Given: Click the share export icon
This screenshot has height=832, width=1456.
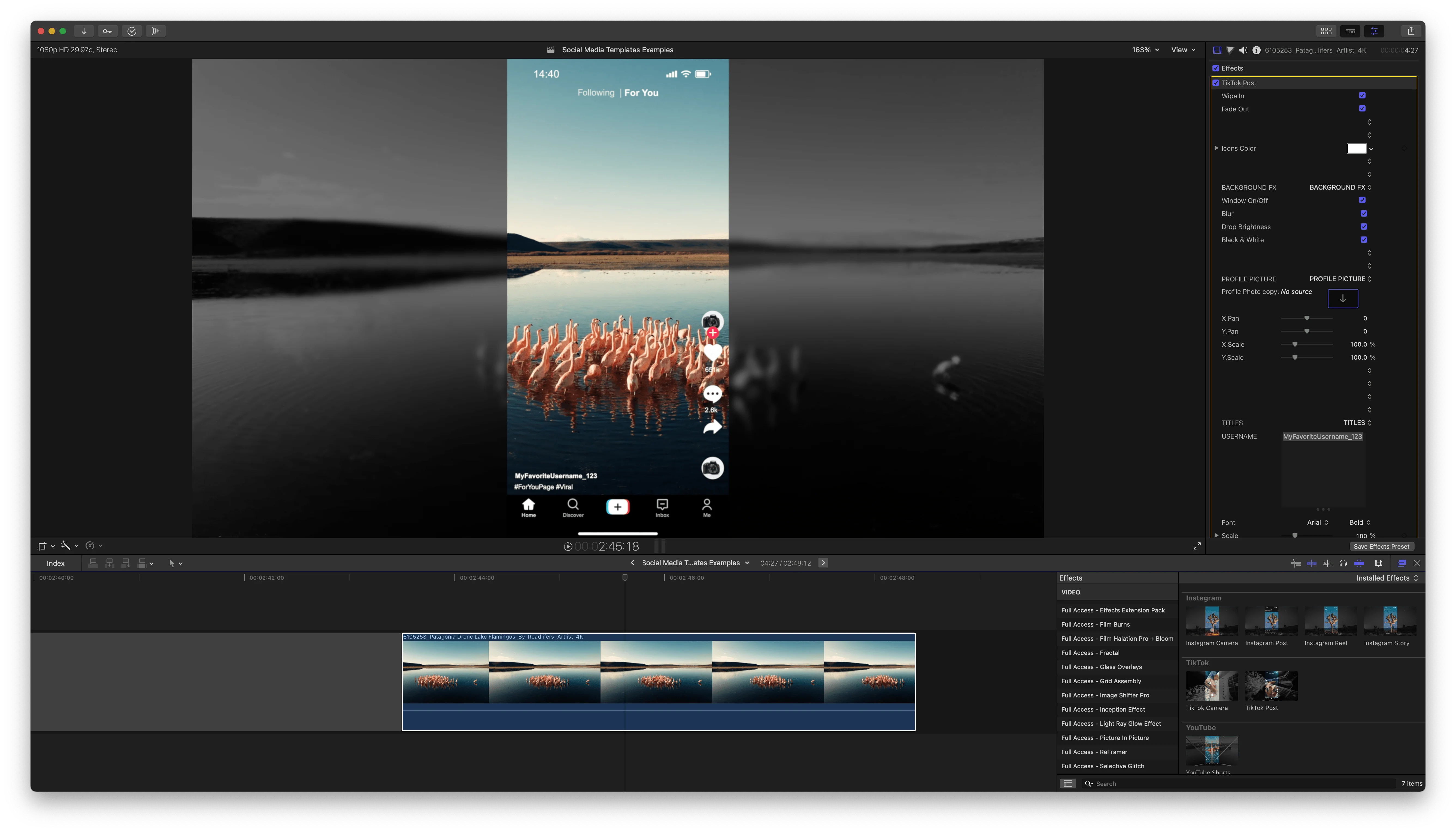Looking at the screenshot, I should pyautogui.click(x=1411, y=31).
